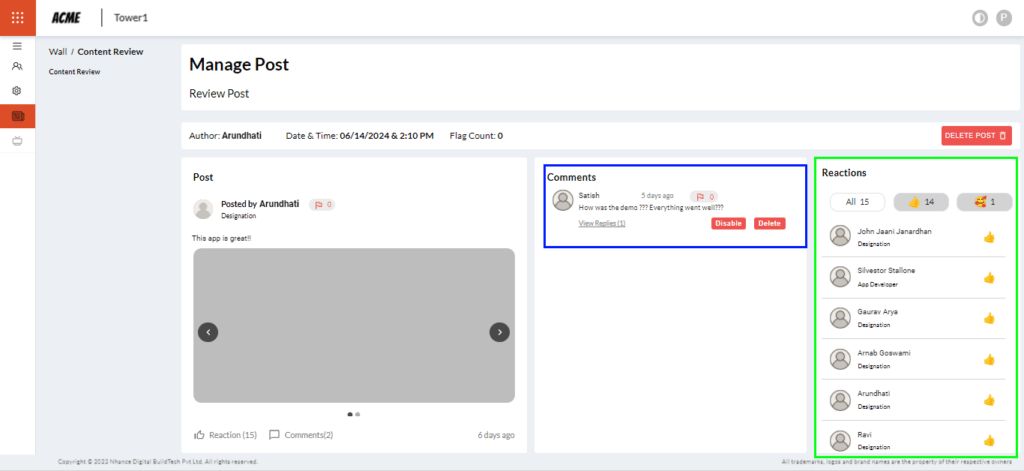Filter reactions by All 15
The width and height of the screenshot is (1024, 471).
[x=857, y=202]
